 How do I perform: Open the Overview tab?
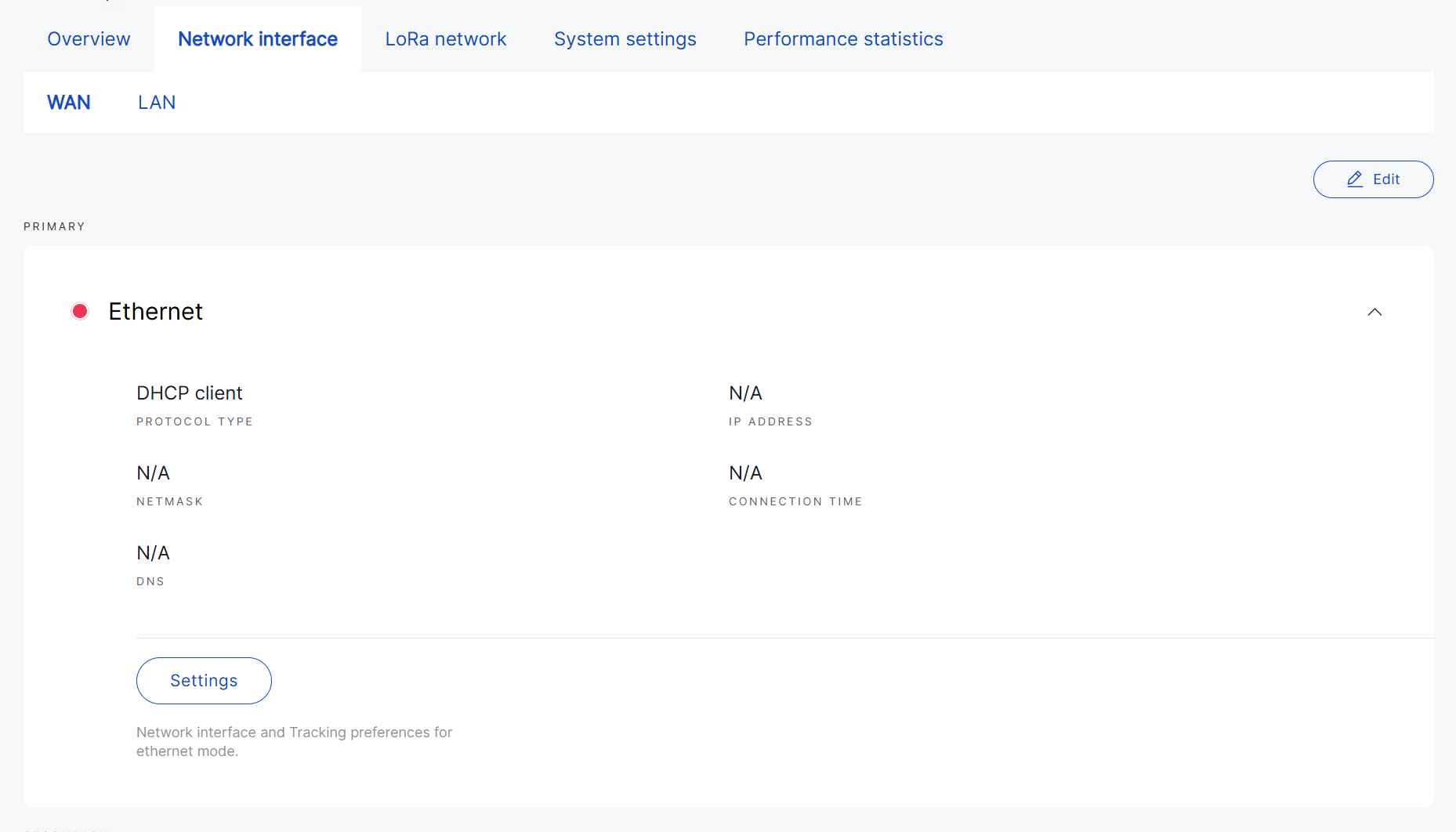89,39
